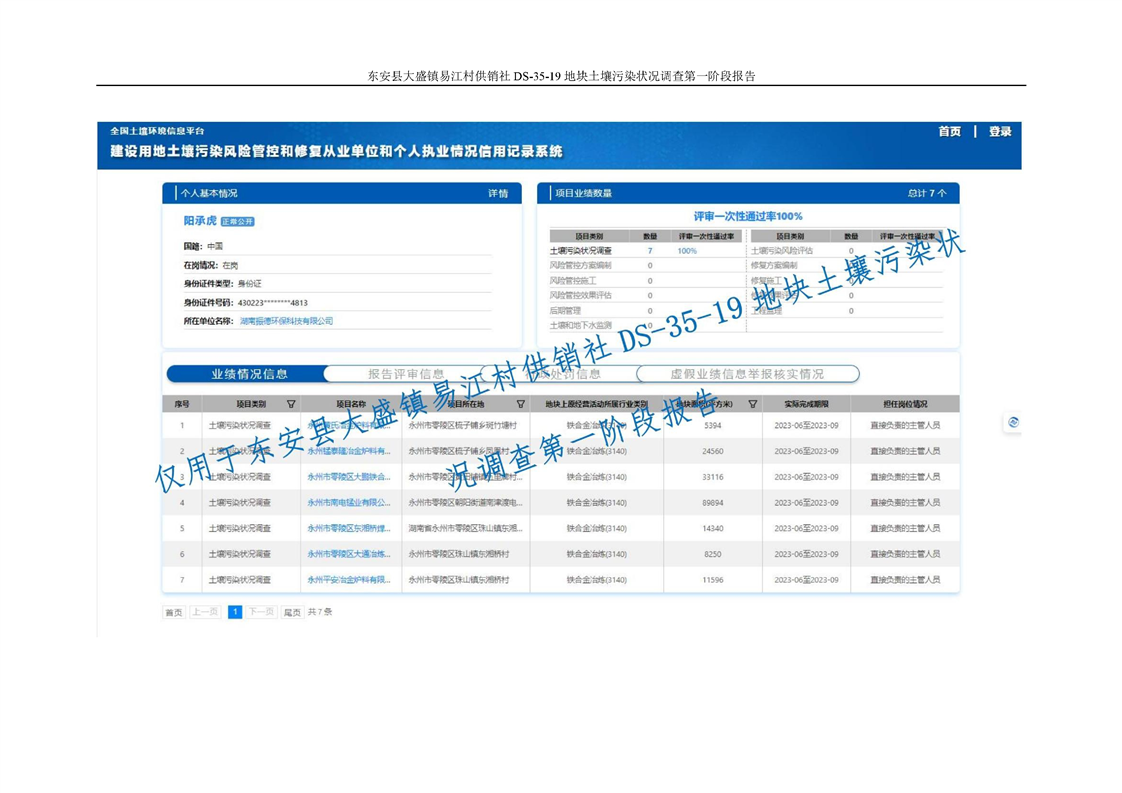Click the filter funnel on 项目所在地 column
This screenshot has width=1122, height=793.
coord(521,405)
